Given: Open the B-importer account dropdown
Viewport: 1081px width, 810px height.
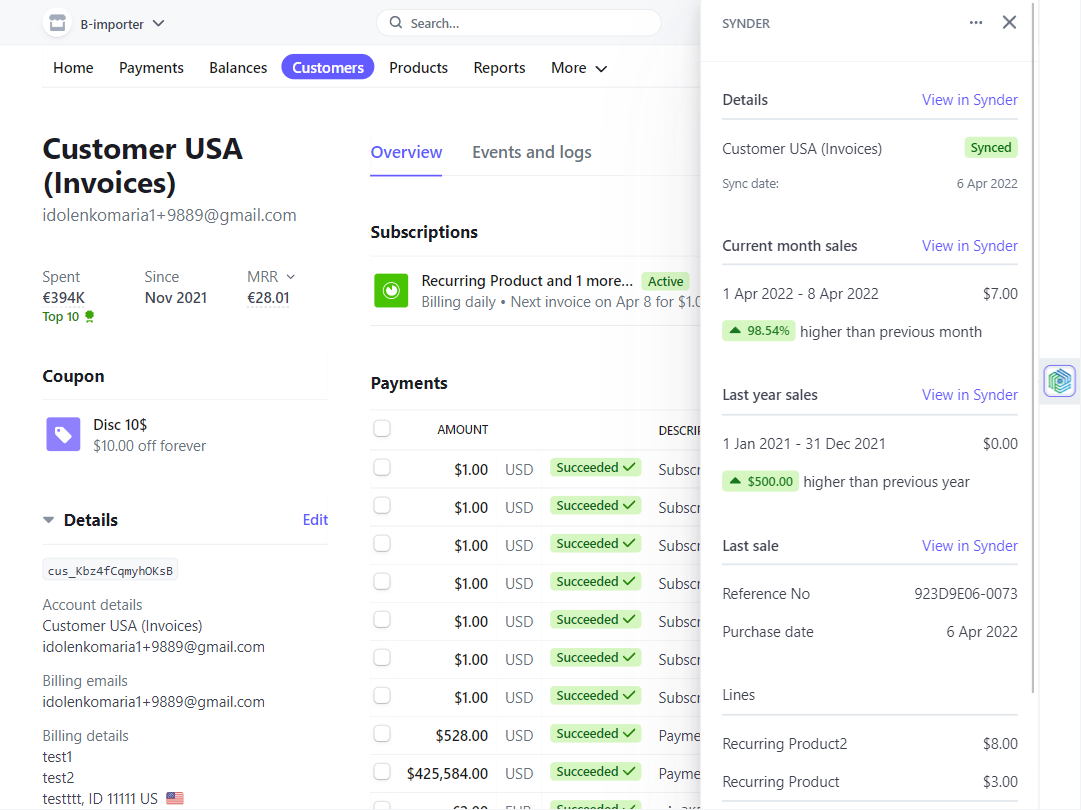Looking at the screenshot, I should pyautogui.click(x=122, y=24).
